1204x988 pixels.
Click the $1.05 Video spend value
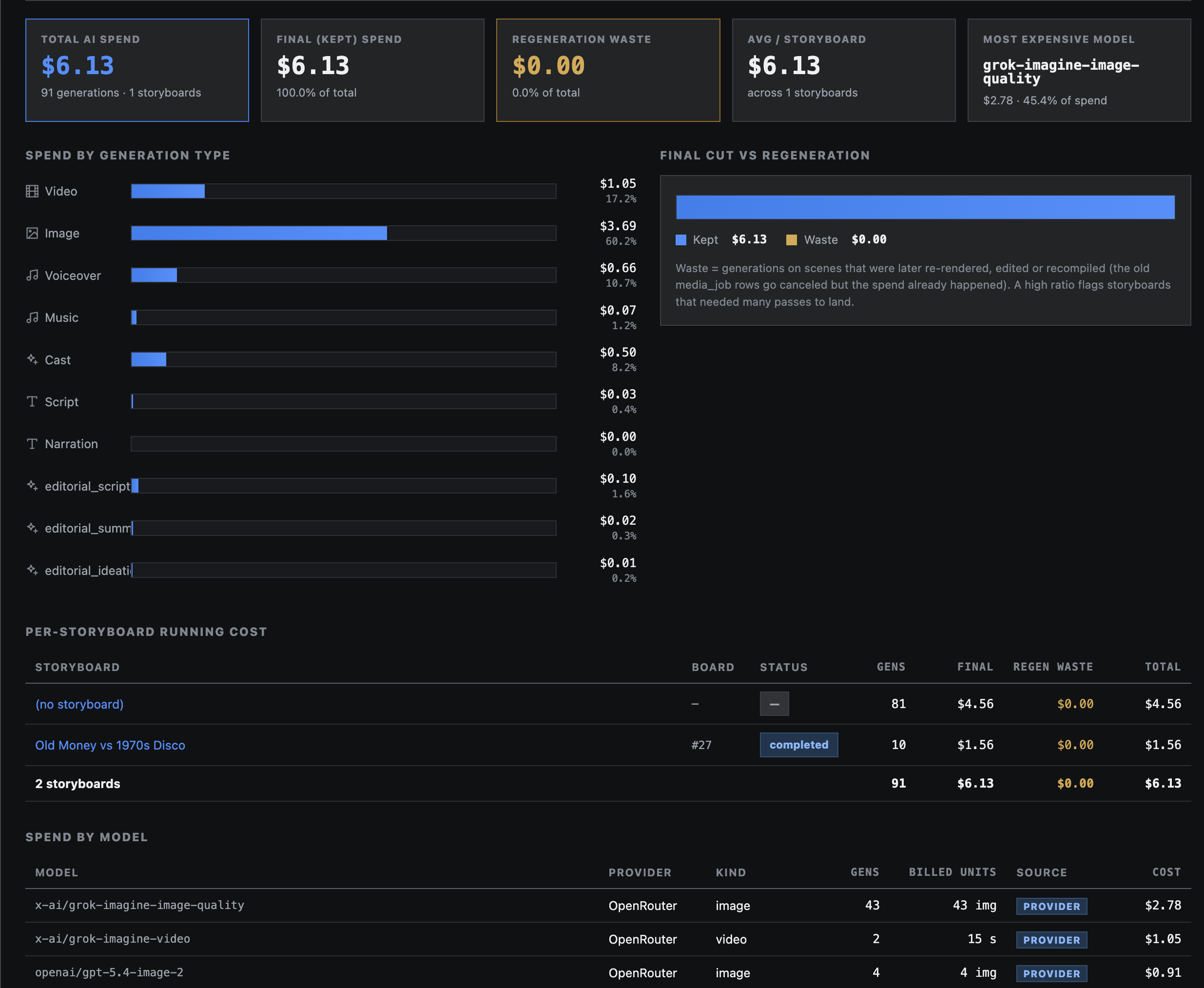(618, 184)
